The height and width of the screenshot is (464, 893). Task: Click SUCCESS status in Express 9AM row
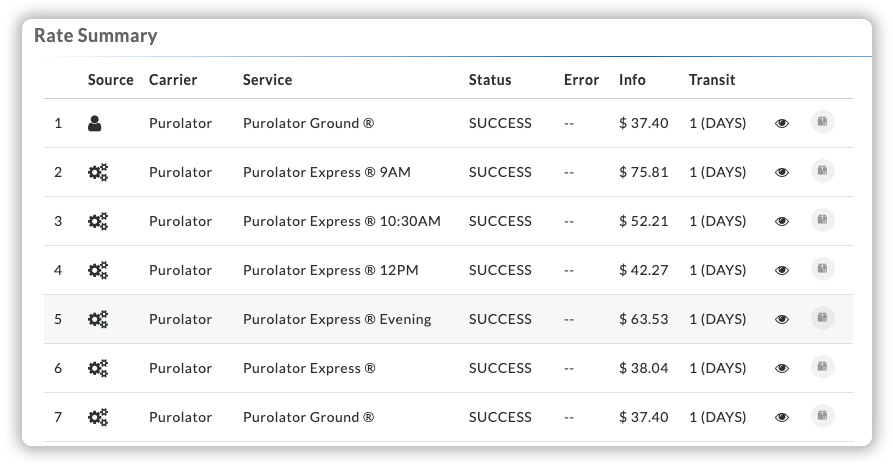(x=500, y=172)
